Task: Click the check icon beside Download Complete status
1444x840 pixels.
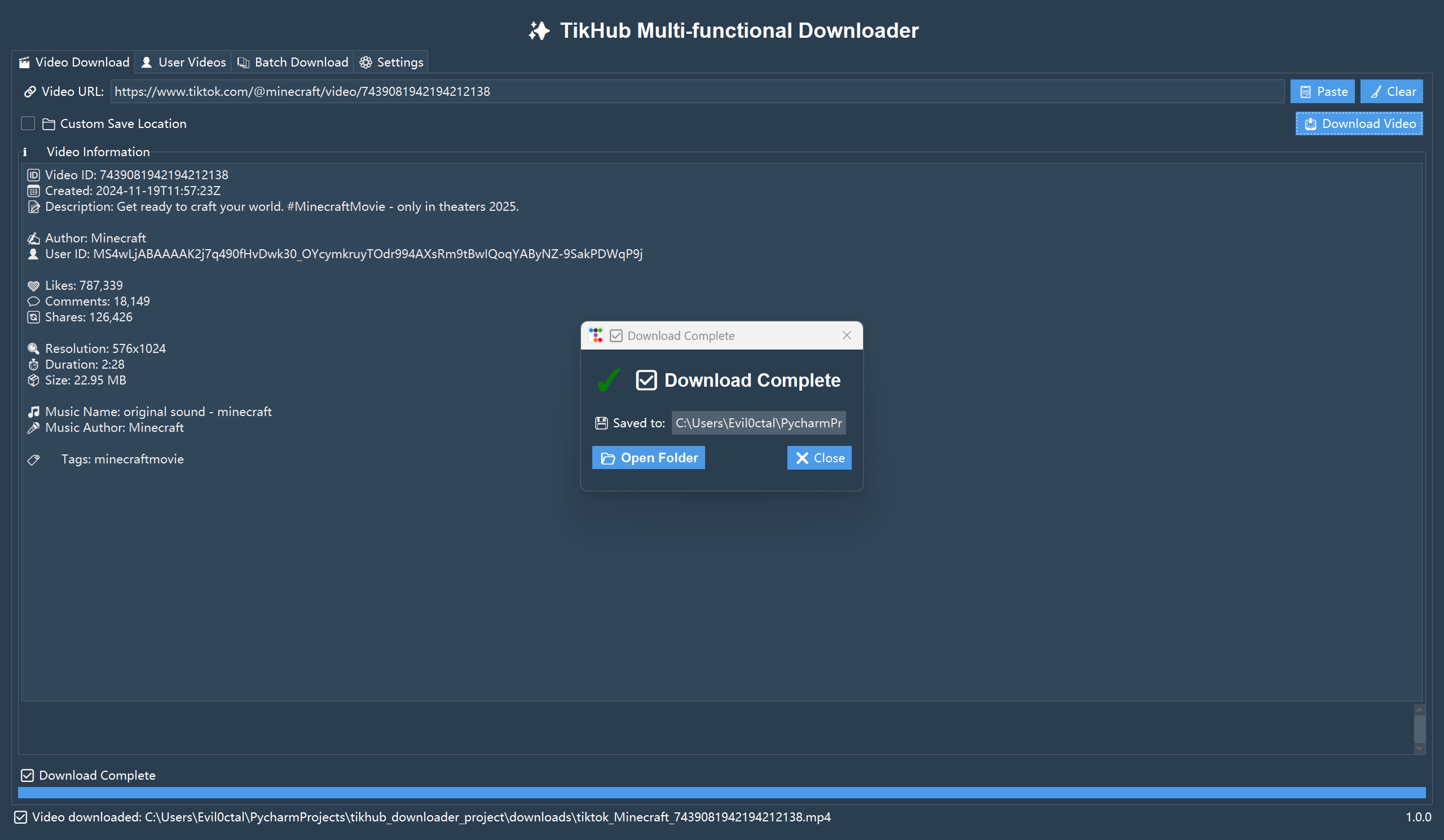Action: click(x=28, y=775)
